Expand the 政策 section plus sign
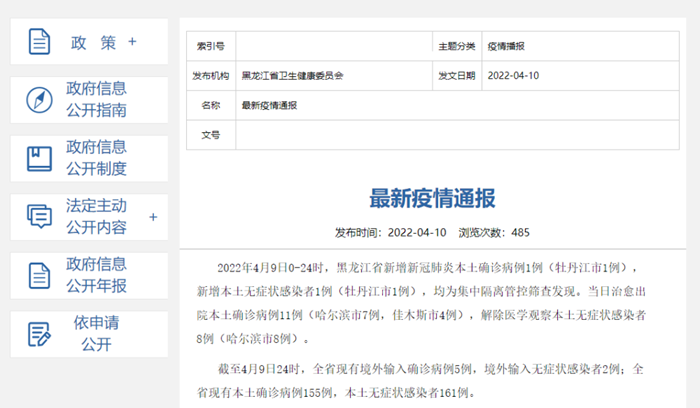Viewport: 700px width, 408px height. point(132,42)
